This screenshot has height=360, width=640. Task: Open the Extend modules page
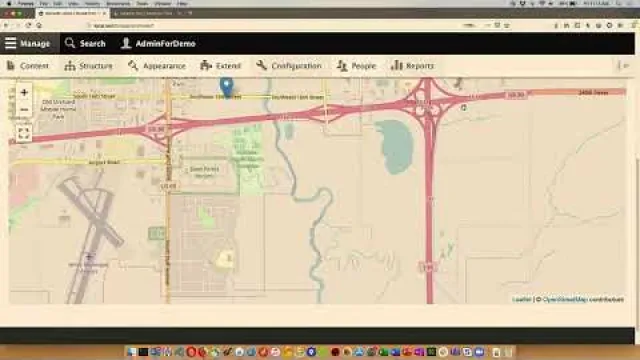click(x=221, y=66)
